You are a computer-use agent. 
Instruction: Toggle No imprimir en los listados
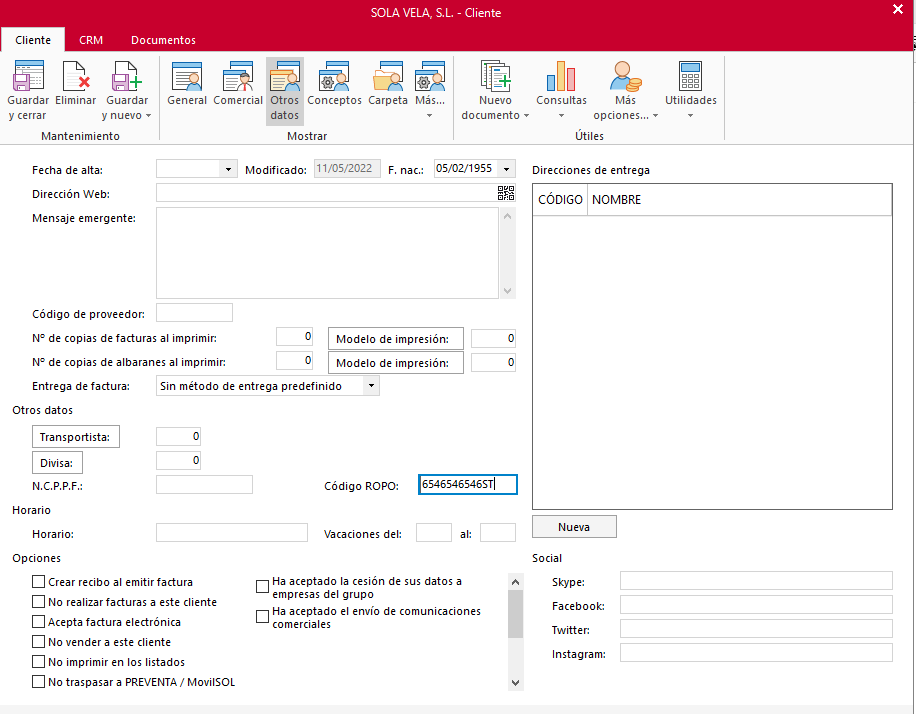coord(39,661)
